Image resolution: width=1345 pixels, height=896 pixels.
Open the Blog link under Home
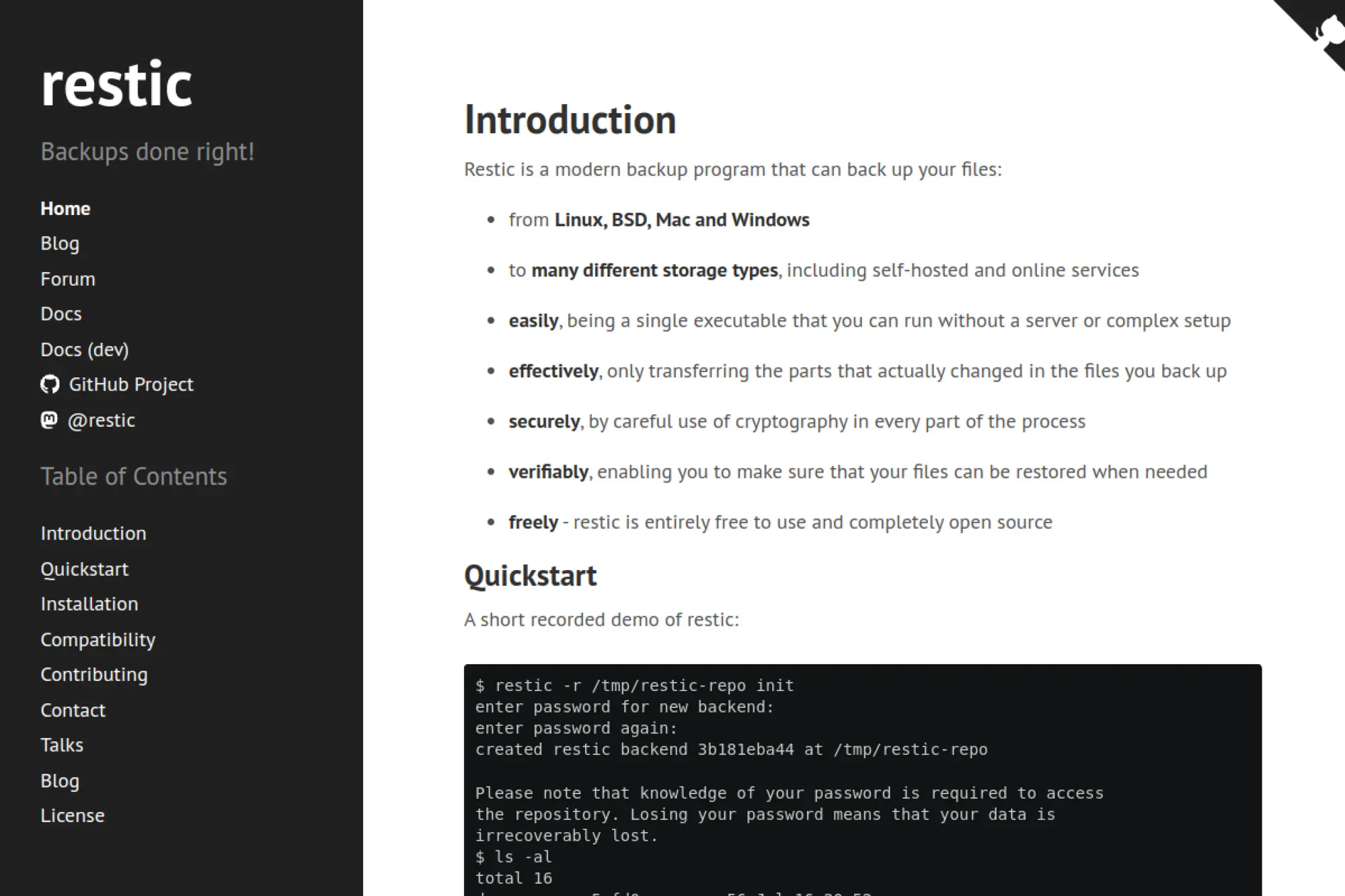click(60, 243)
